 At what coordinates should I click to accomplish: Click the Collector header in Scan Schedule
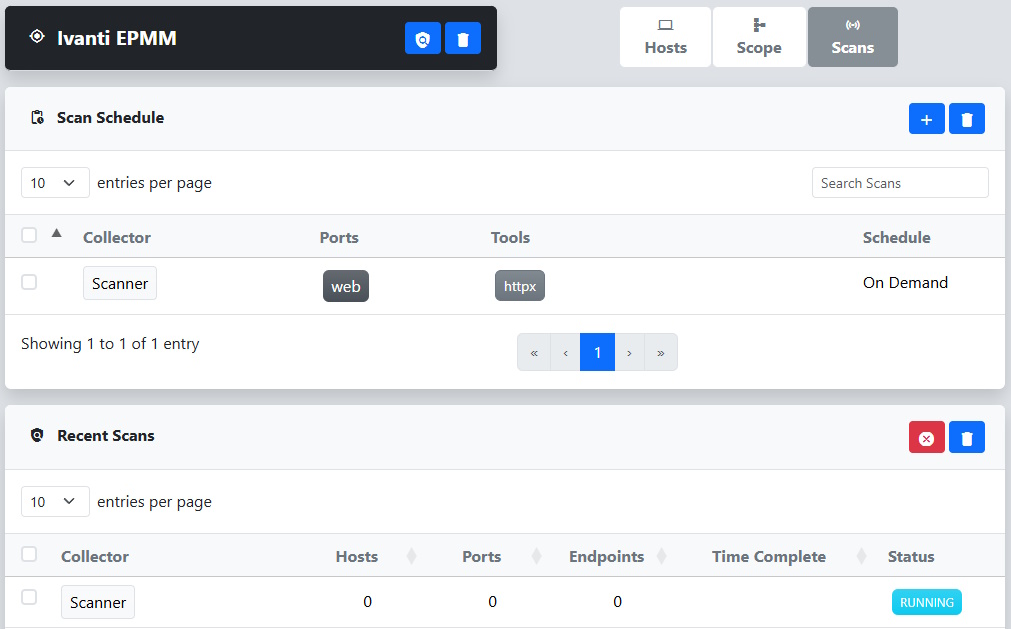(x=117, y=238)
